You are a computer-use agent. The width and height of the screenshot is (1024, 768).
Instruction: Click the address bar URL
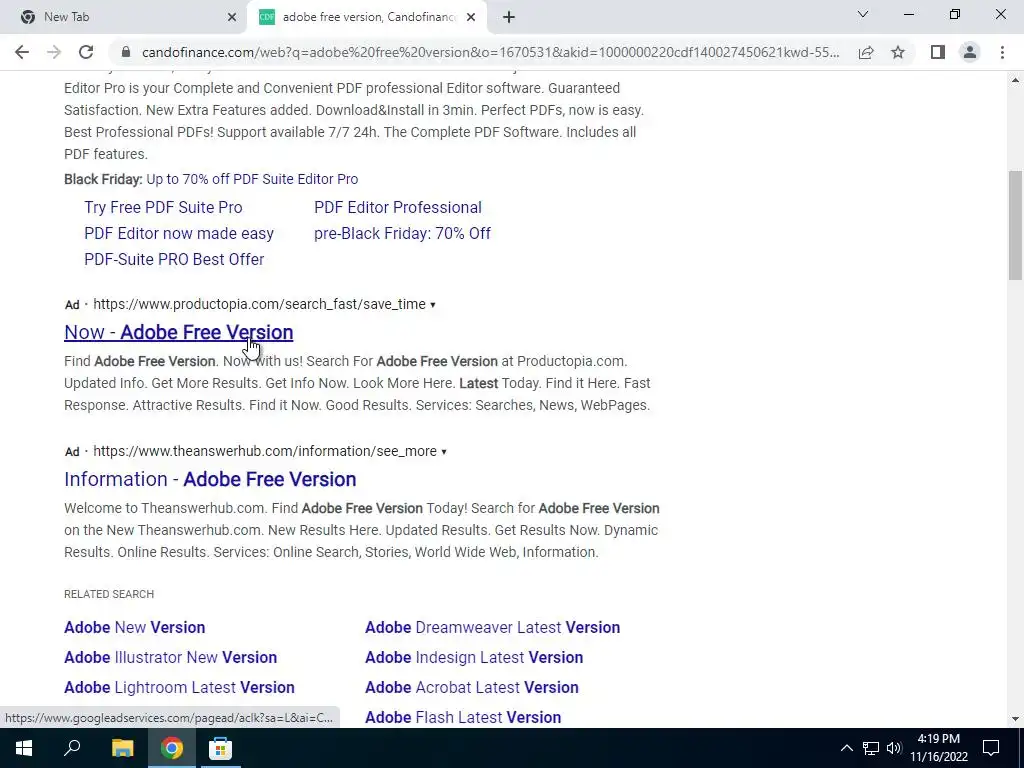490,52
